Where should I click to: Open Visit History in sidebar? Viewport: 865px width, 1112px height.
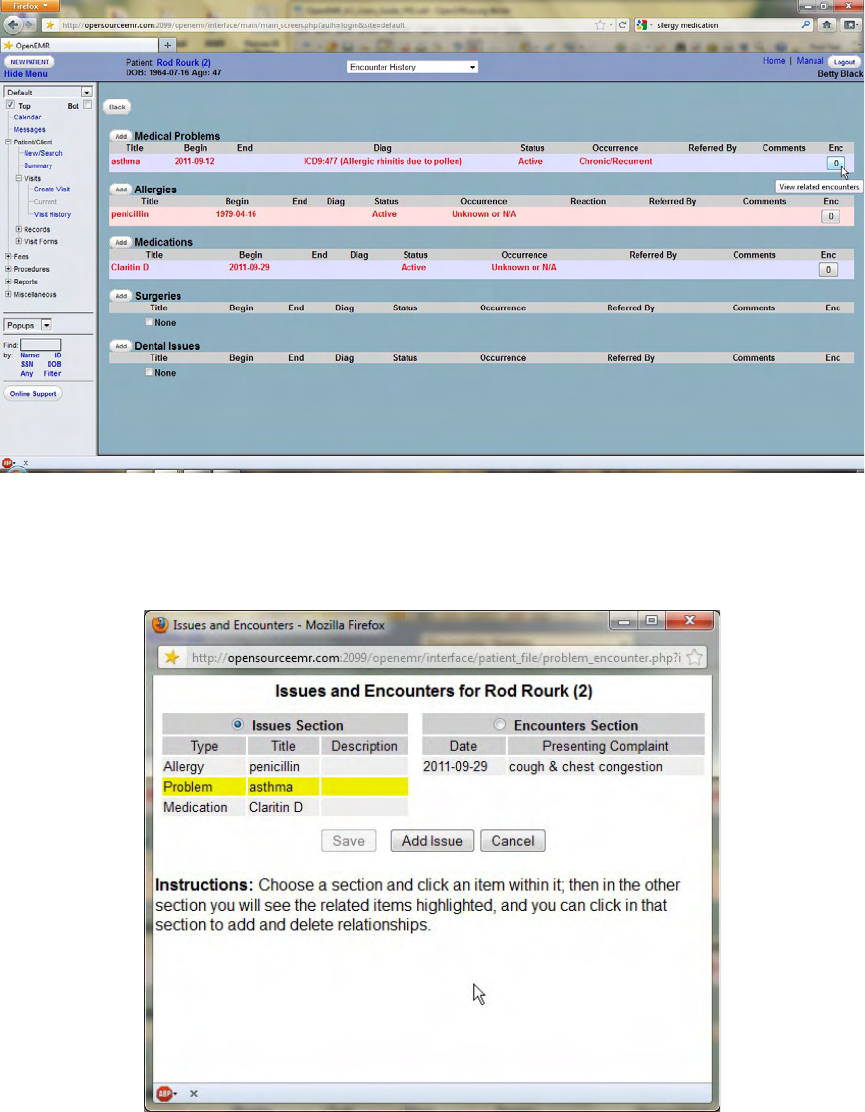[52, 214]
